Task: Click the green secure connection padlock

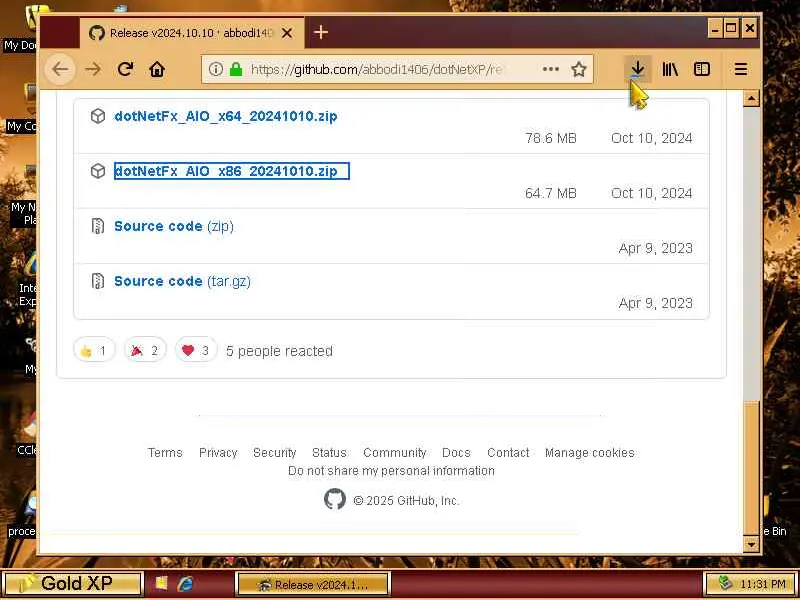Action: point(236,69)
